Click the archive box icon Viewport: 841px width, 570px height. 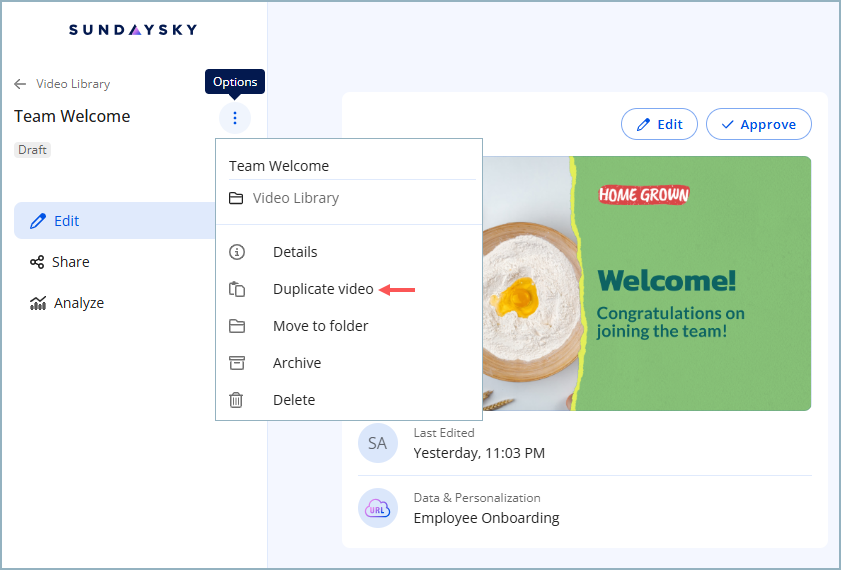[x=237, y=363]
